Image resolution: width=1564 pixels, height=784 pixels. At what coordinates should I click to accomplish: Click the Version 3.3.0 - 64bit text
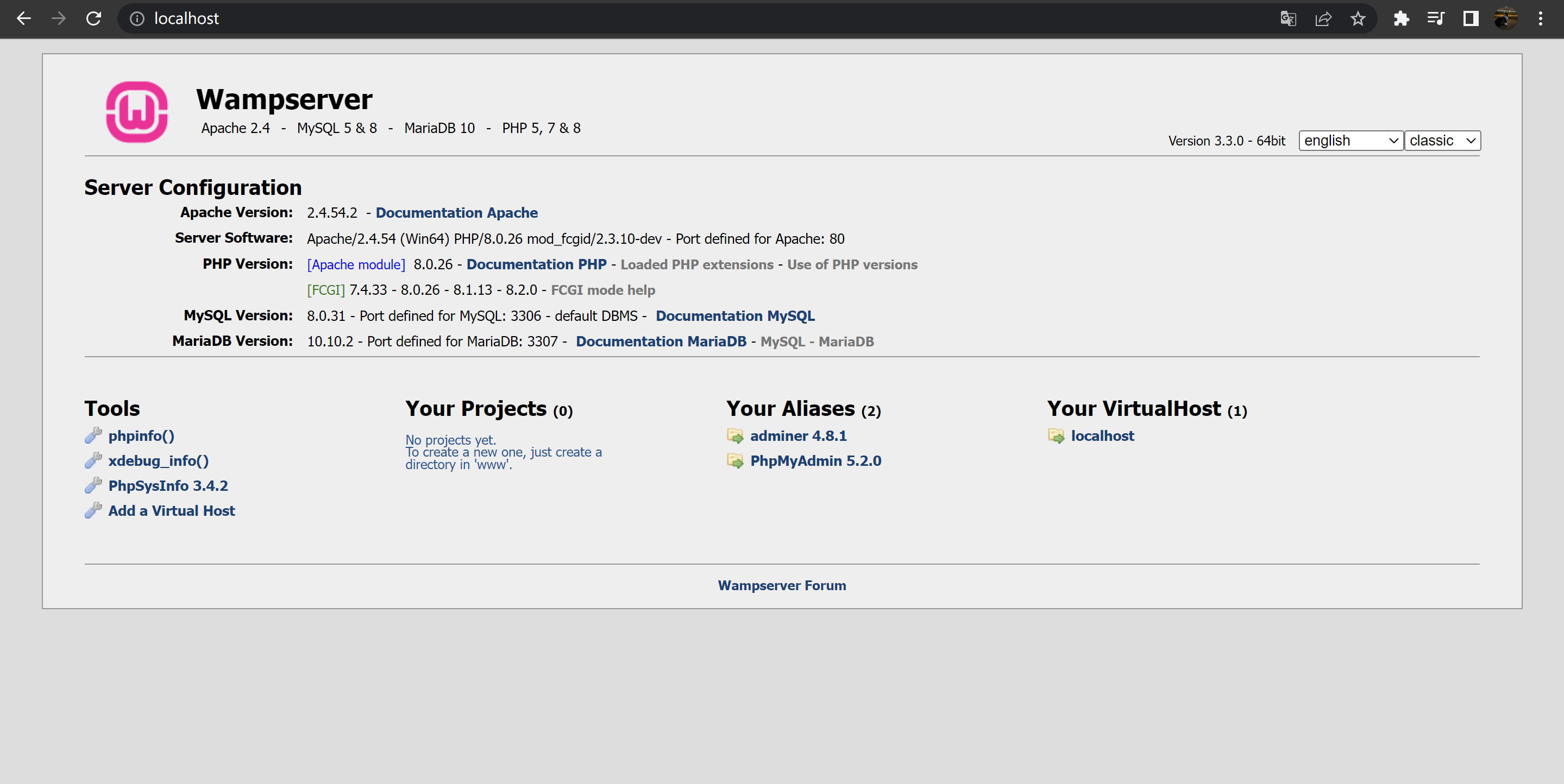pyautogui.click(x=1227, y=141)
